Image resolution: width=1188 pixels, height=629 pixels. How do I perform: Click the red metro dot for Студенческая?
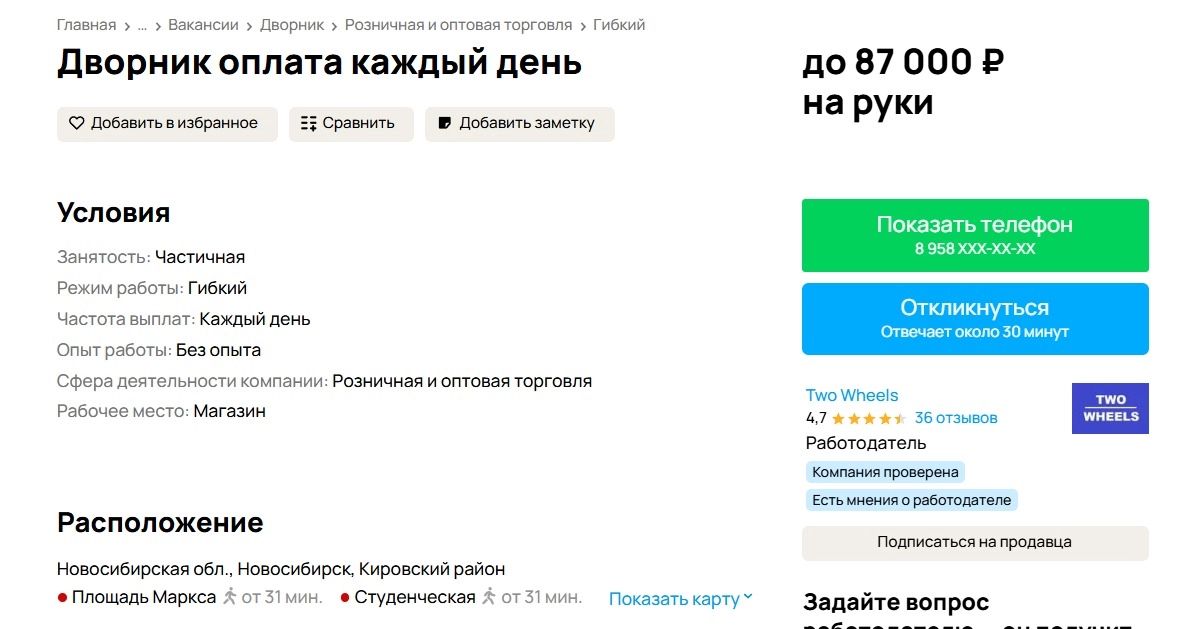coord(345,598)
